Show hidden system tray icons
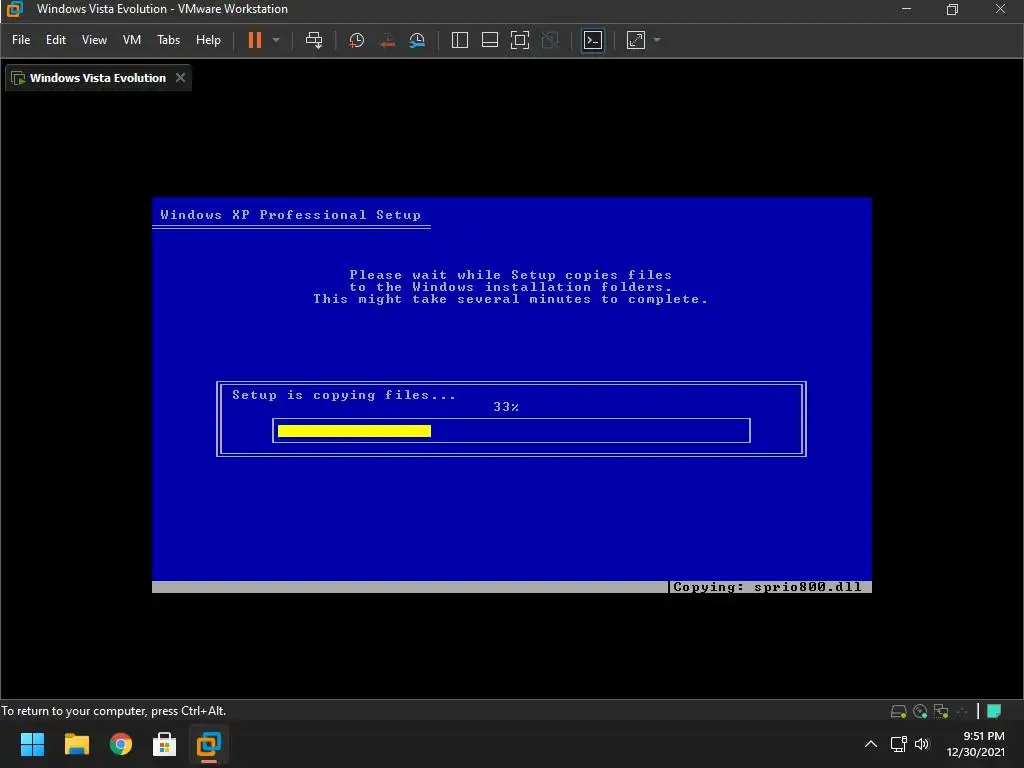Screen dimensions: 1024x768 [871, 744]
